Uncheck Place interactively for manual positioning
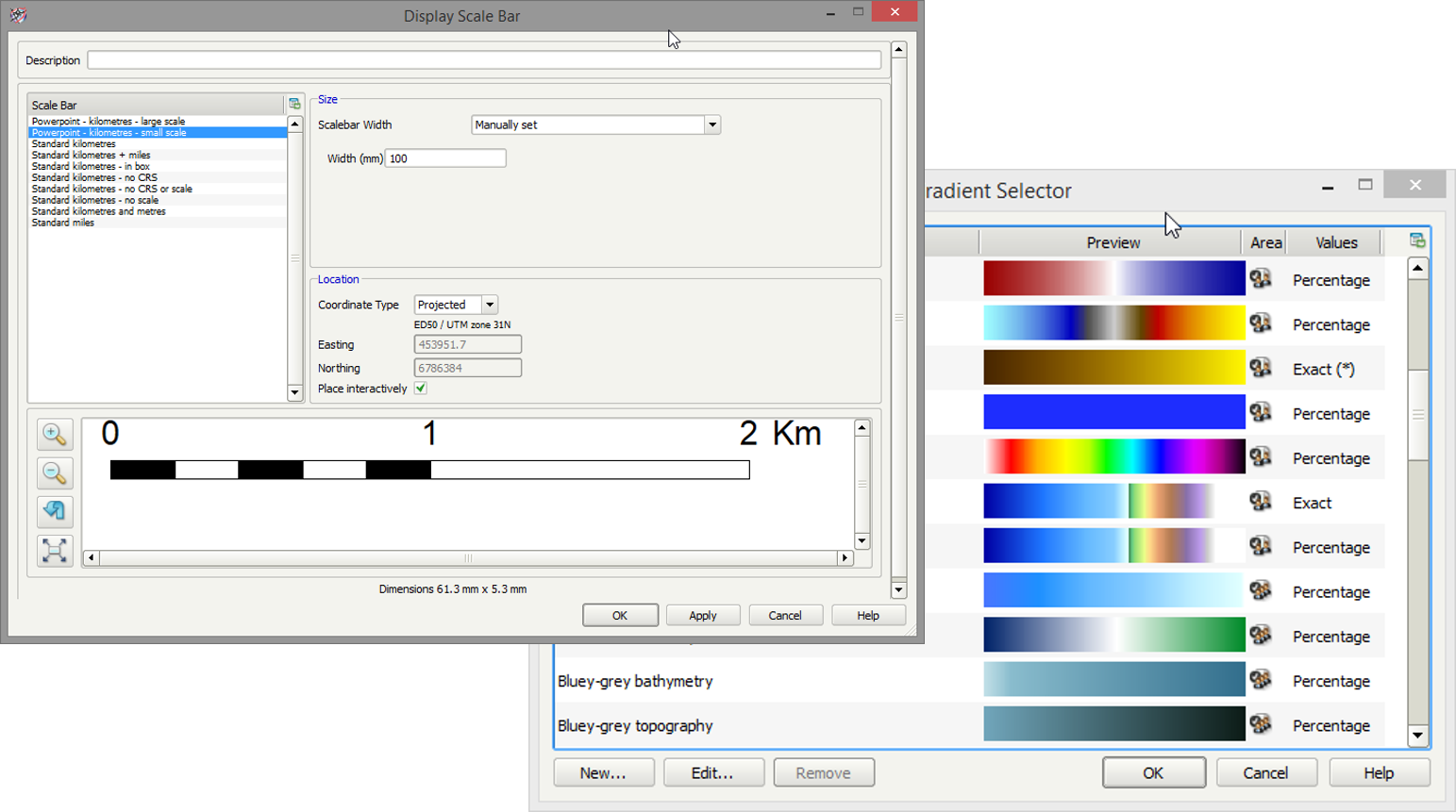 [420, 388]
